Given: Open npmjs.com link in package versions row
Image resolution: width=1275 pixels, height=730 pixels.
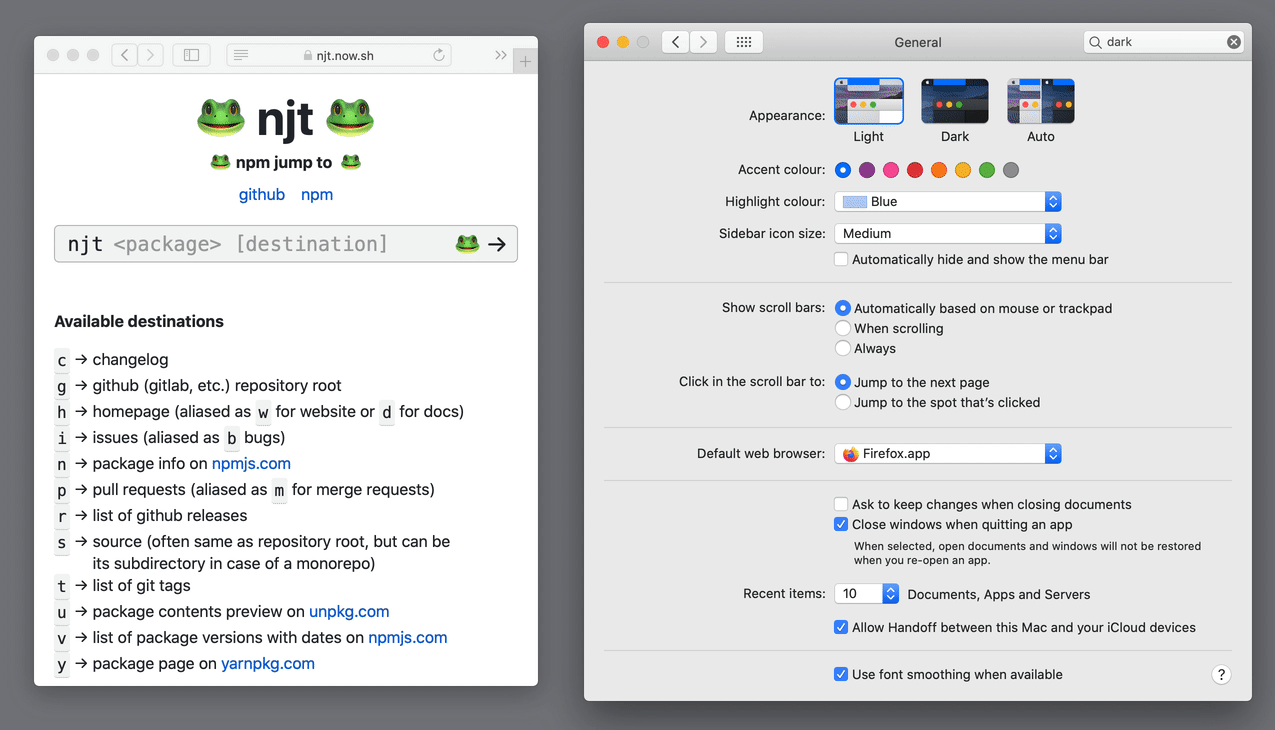Looking at the screenshot, I should click(408, 637).
